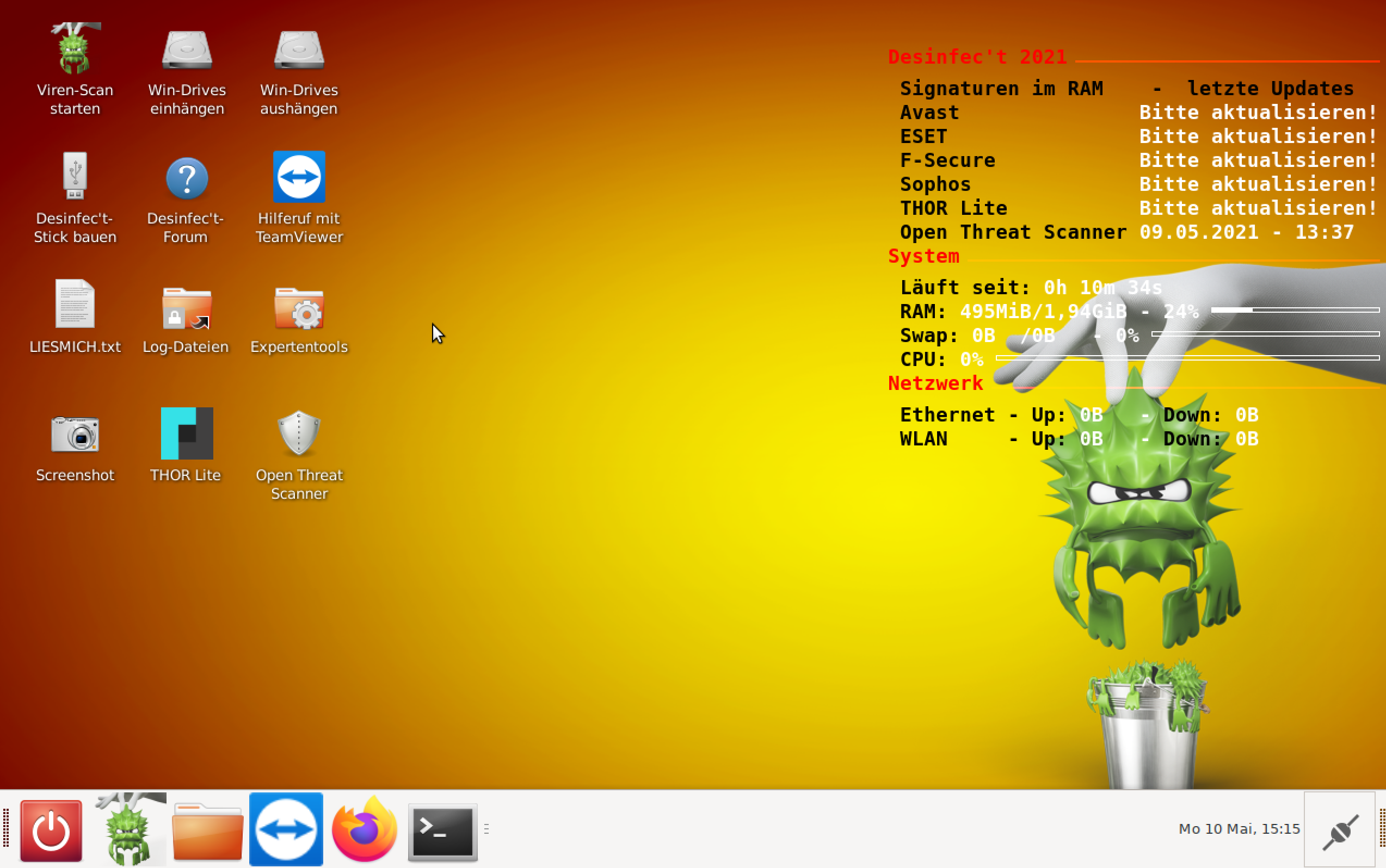Start Firefox from the bottom panel
The width and height of the screenshot is (1386, 868).
point(365,830)
